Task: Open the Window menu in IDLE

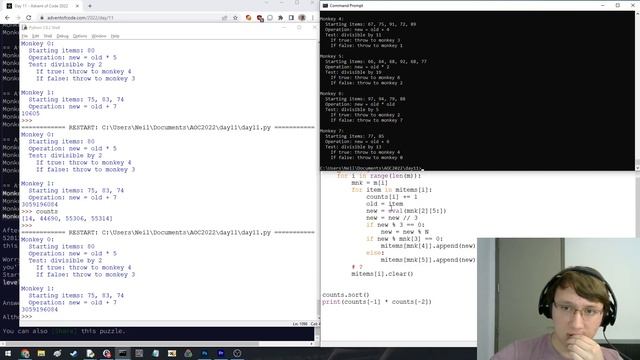Action: [x=99, y=36]
